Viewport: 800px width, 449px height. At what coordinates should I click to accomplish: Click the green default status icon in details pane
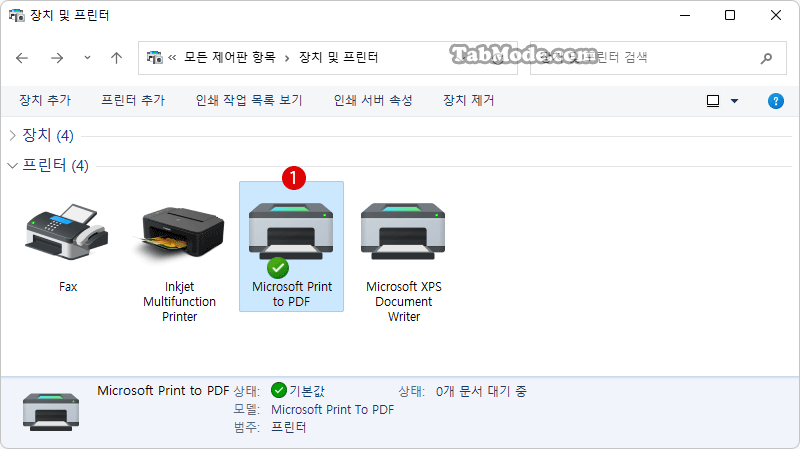click(x=279, y=390)
